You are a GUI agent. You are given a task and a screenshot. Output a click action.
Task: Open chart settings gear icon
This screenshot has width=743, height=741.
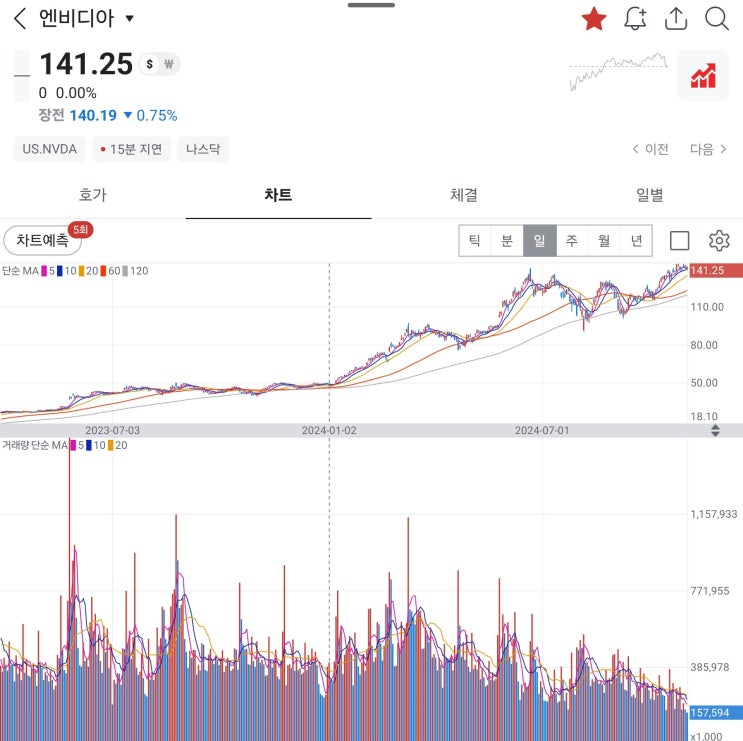(x=719, y=240)
